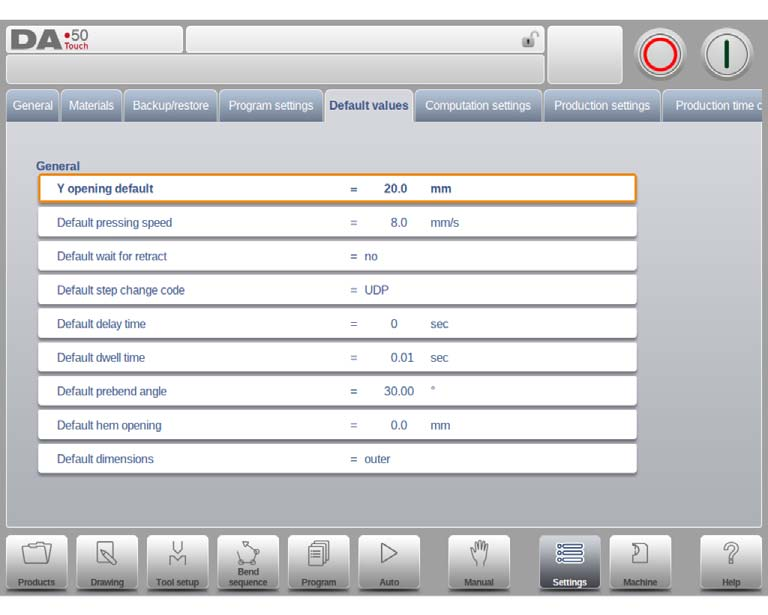This screenshot has width=768, height=615.
Task: Switch to Manual hand icon
Action: (479, 562)
